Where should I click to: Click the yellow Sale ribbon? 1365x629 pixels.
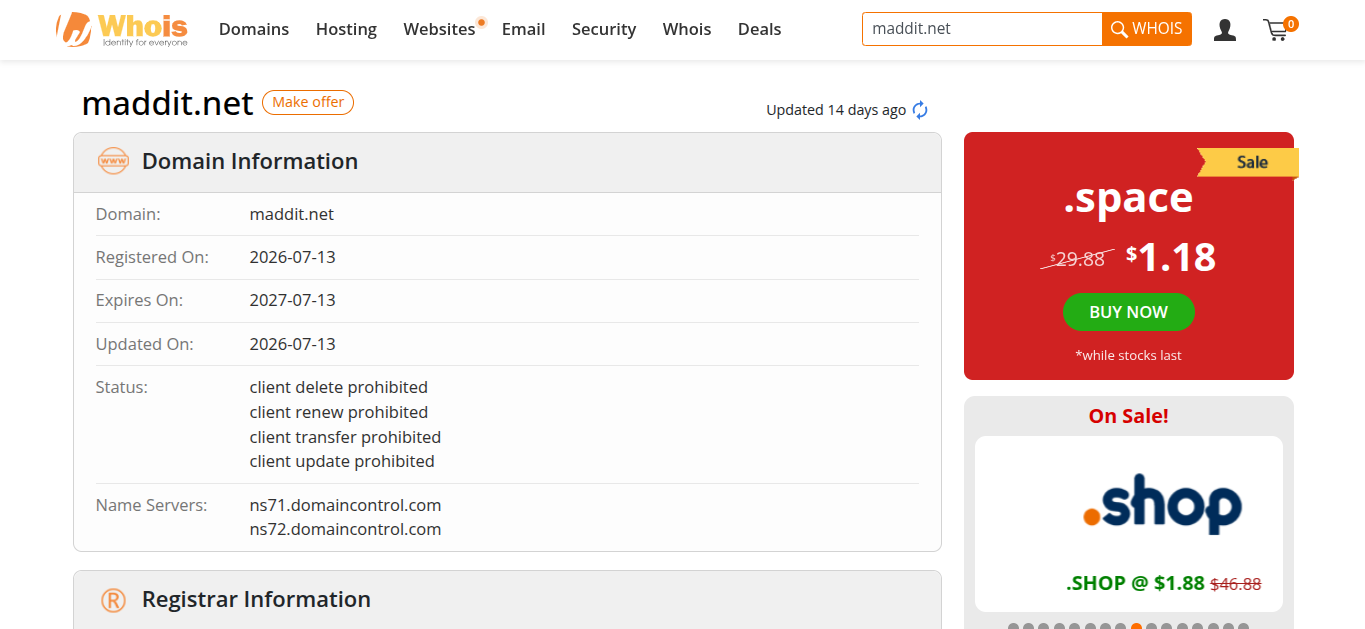1248,162
